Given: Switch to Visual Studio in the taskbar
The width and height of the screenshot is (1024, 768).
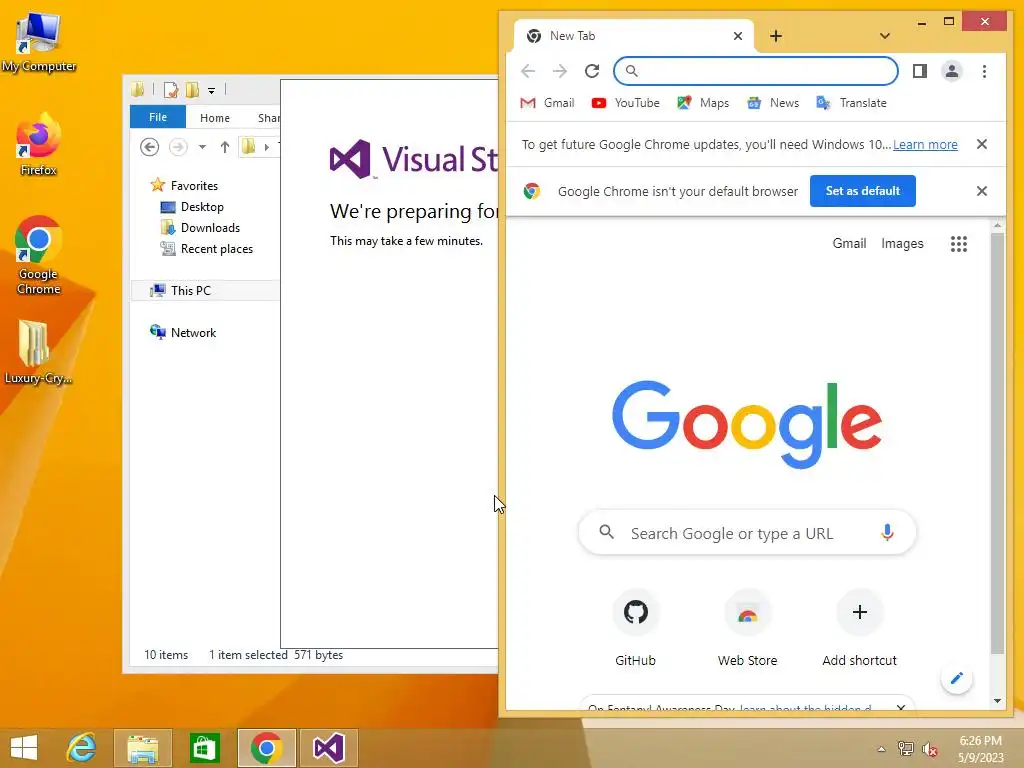Looking at the screenshot, I should coord(328,748).
